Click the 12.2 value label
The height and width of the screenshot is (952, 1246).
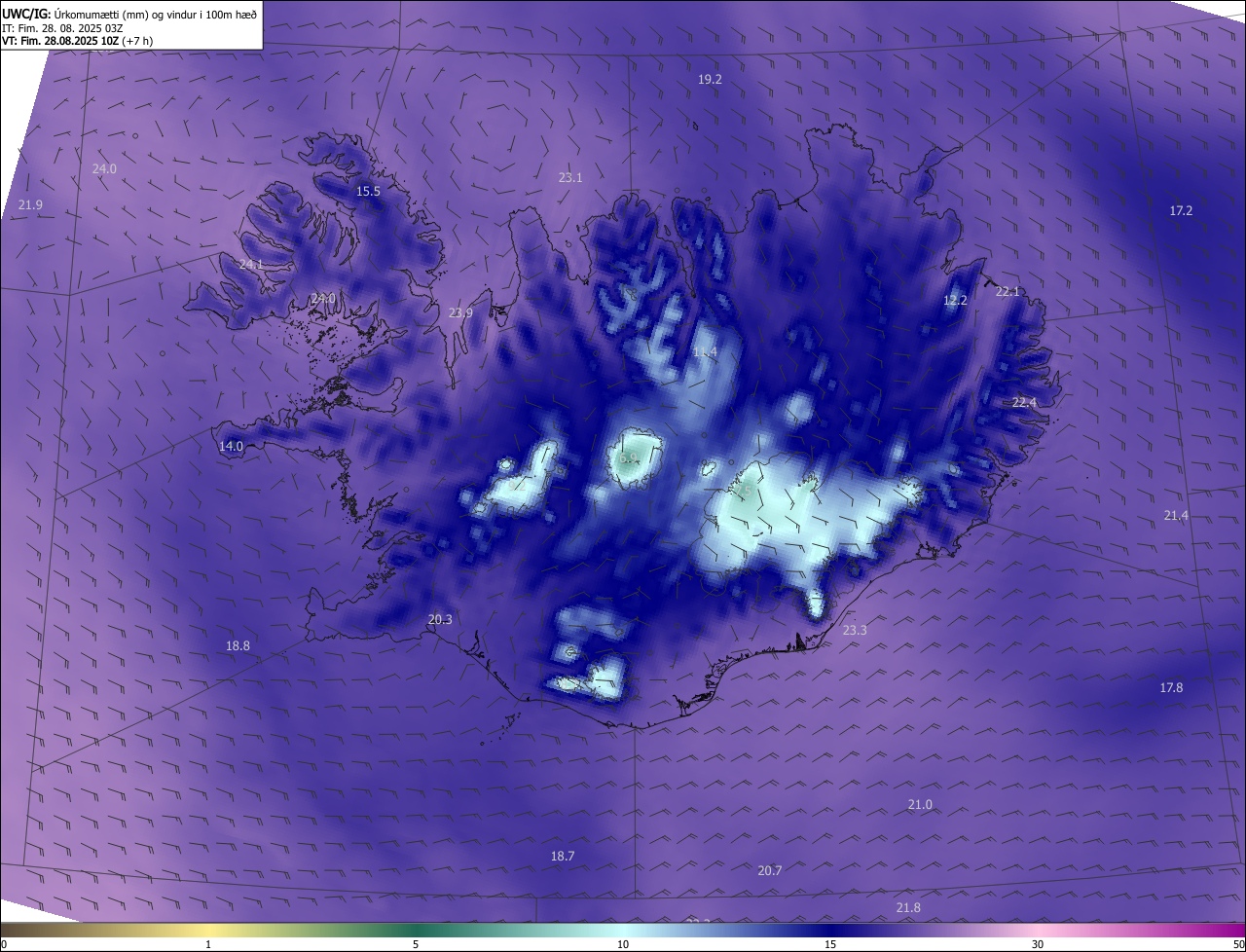(x=955, y=301)
